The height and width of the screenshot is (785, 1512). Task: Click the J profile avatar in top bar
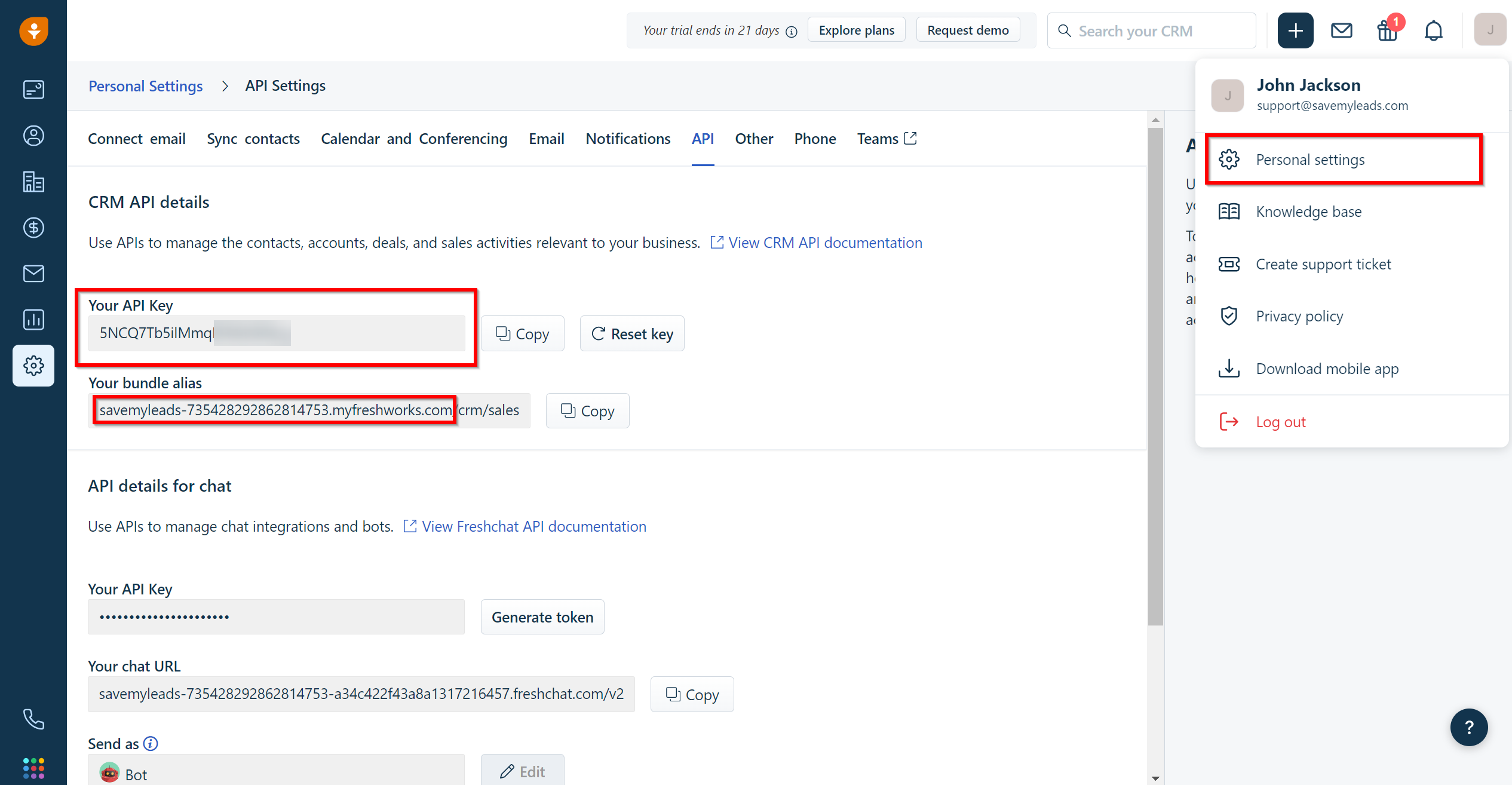click(1490, 30)
